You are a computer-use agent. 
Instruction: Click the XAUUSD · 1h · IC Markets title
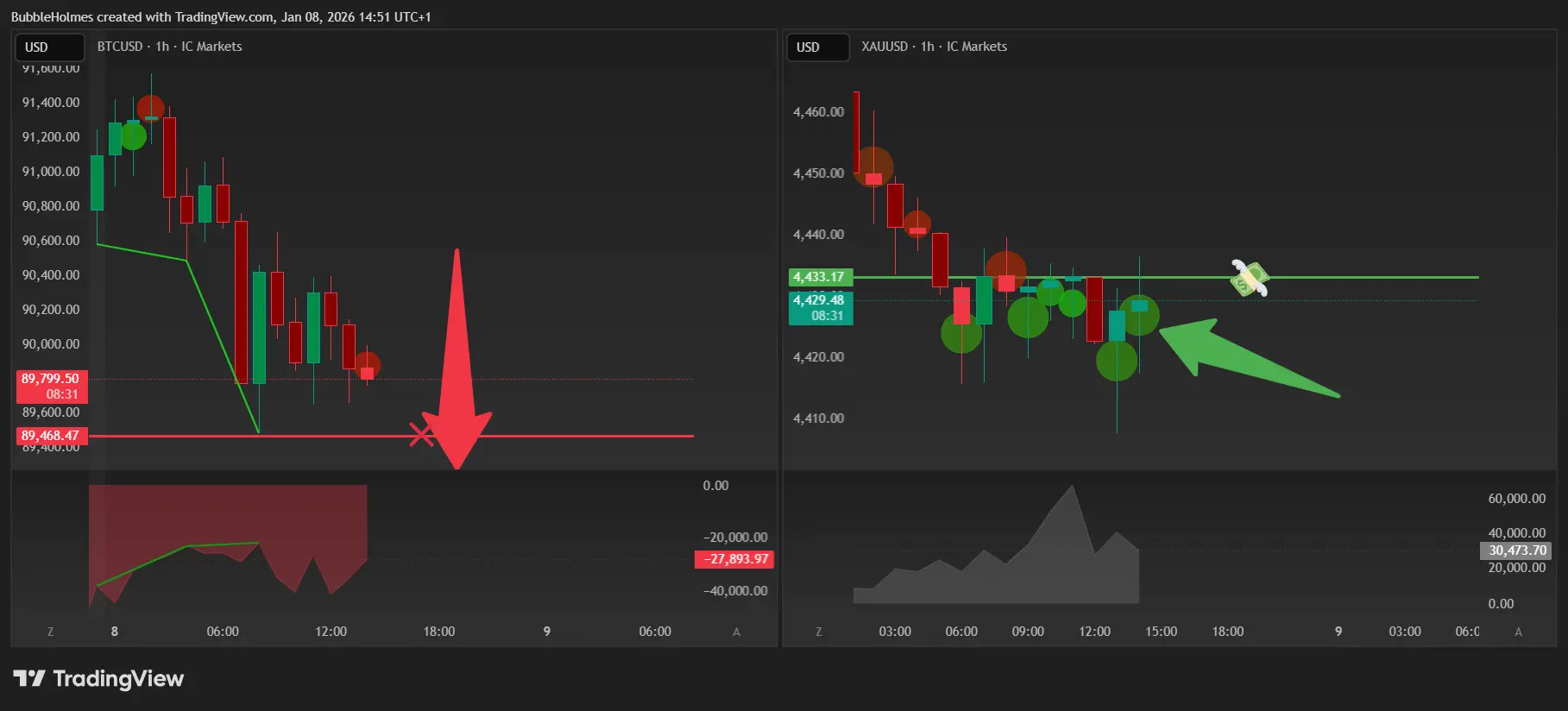[x=934, y=47]
